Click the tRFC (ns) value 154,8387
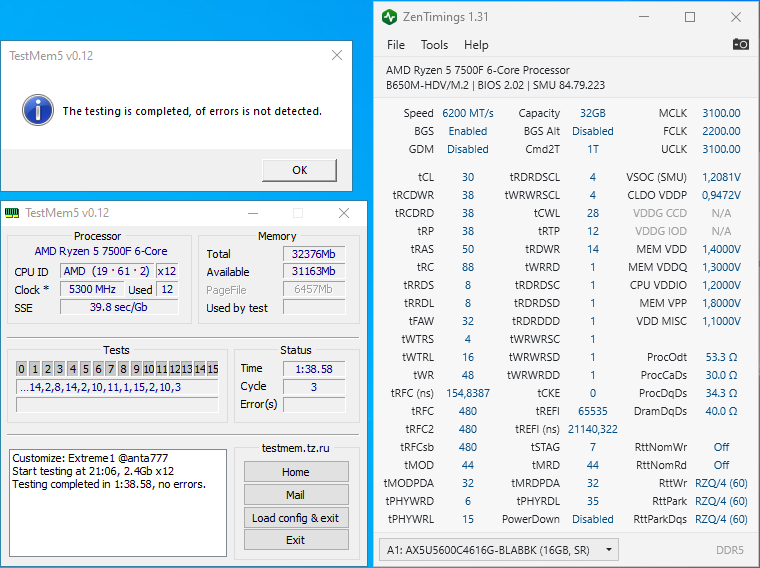The height and width of the screenshot is (568, 760). pyautogui.click(x=468, y=393)
